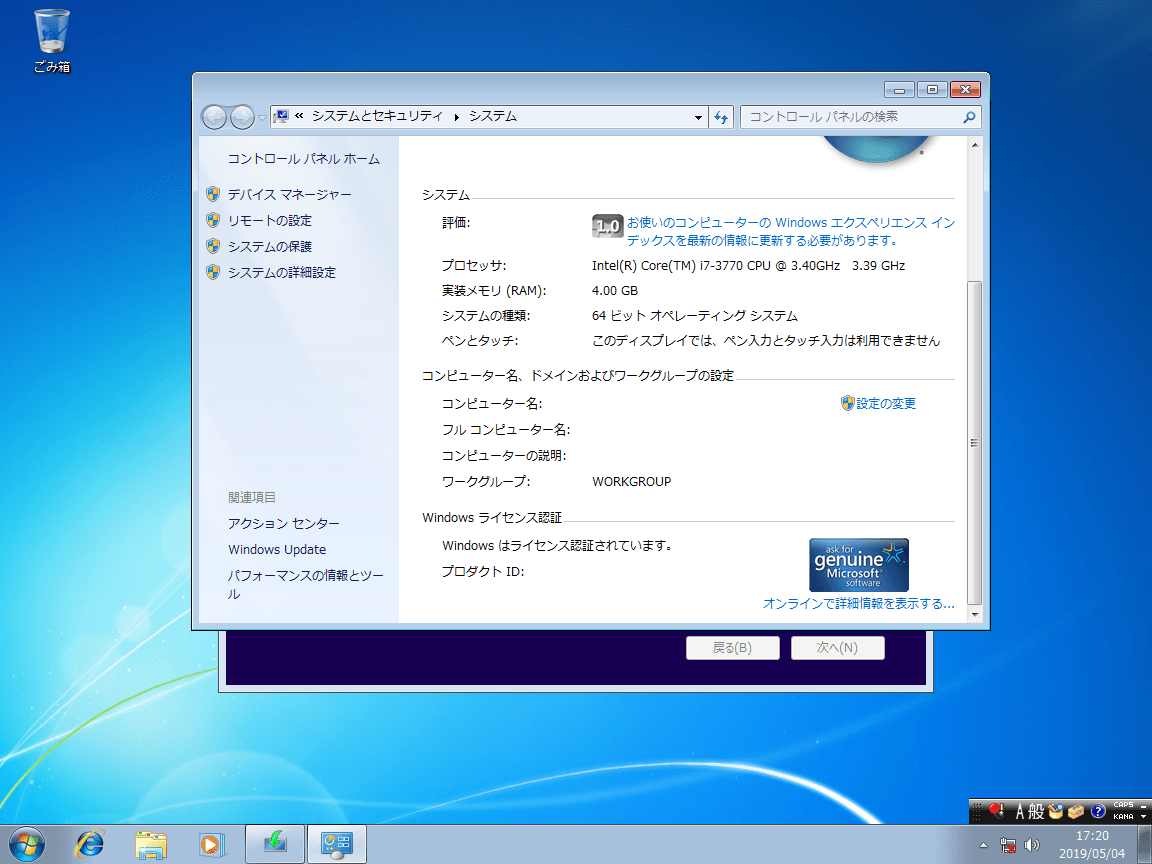Click the blue IME help tray icon
1152x864 pixels.
1098,810
